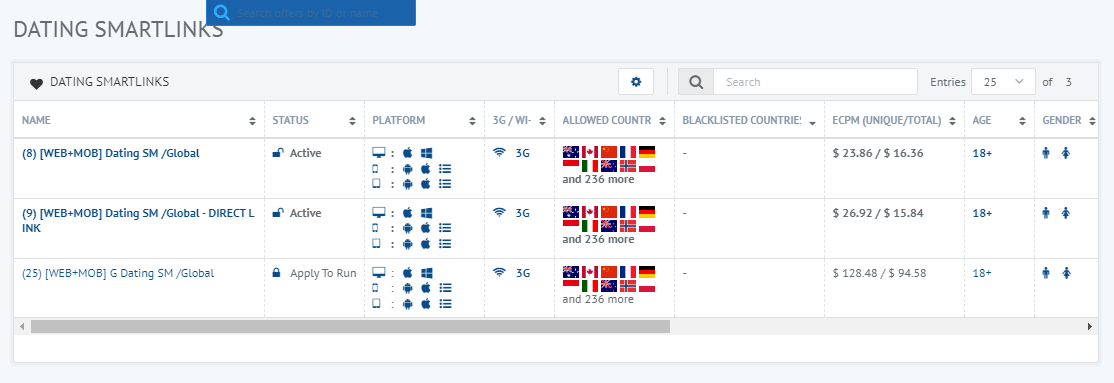Click Windows logo icon in first offer row
Viewport: 1114px width, 383px height.
point(426,153)
